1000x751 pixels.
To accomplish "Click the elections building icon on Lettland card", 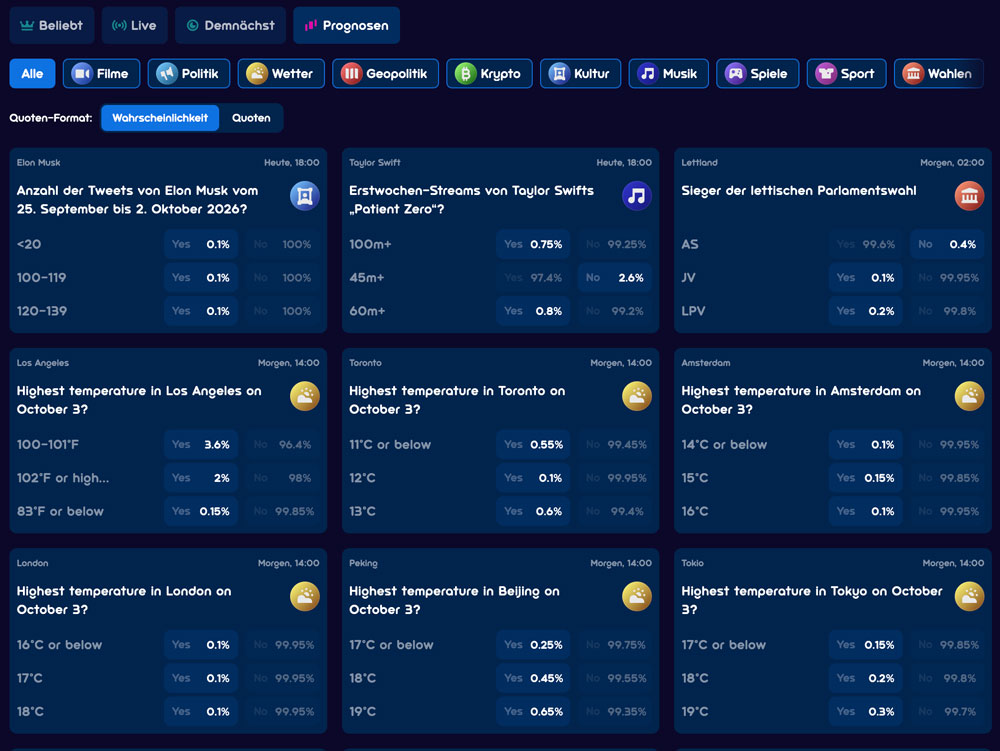I will [x=969, y=196].
